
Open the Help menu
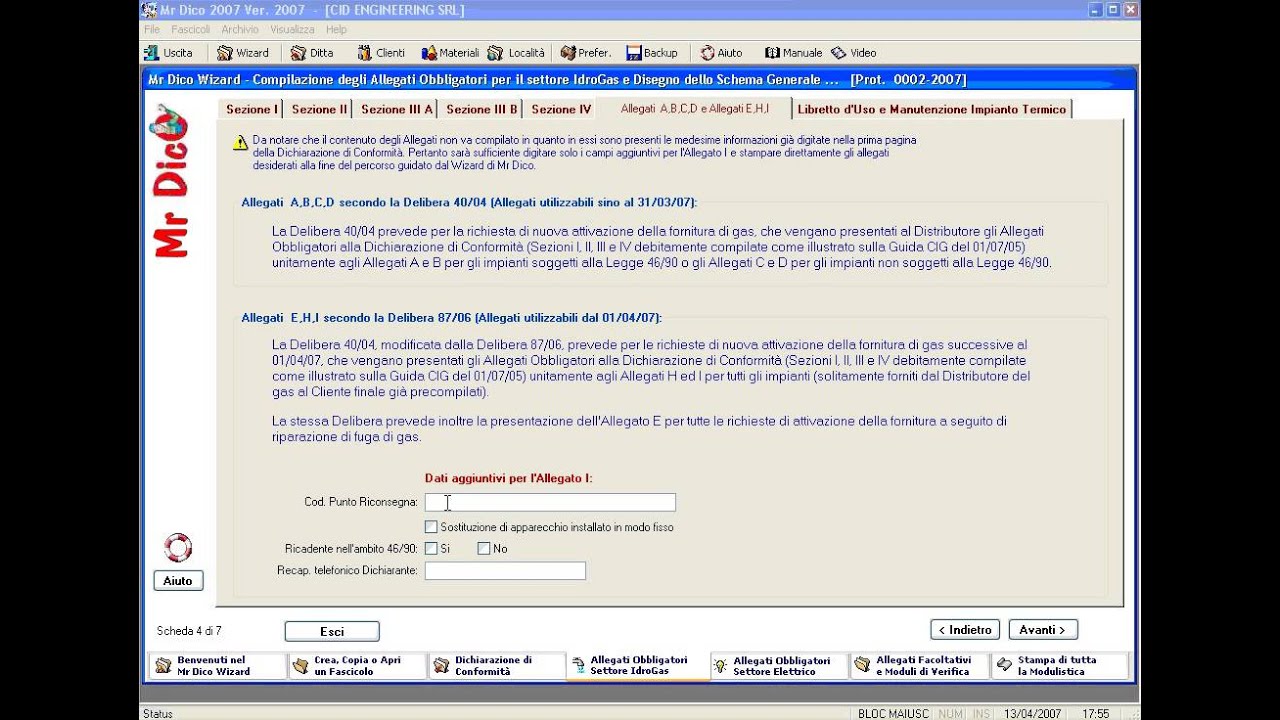click(336, 30)
